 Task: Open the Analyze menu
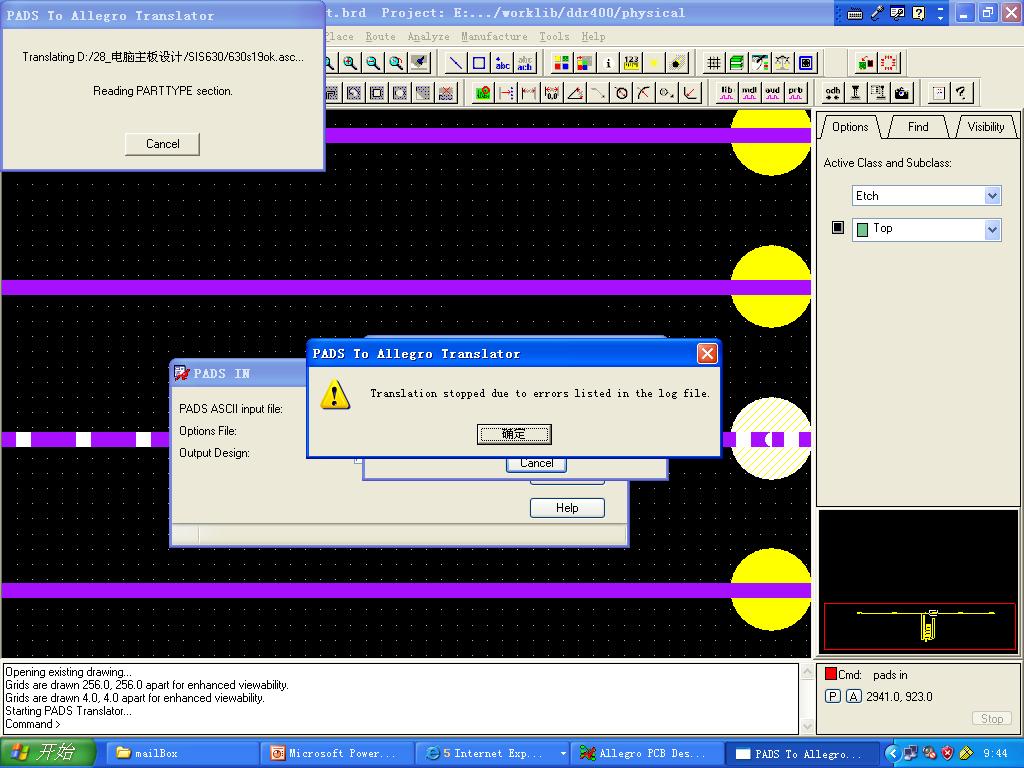pos(428,37)
